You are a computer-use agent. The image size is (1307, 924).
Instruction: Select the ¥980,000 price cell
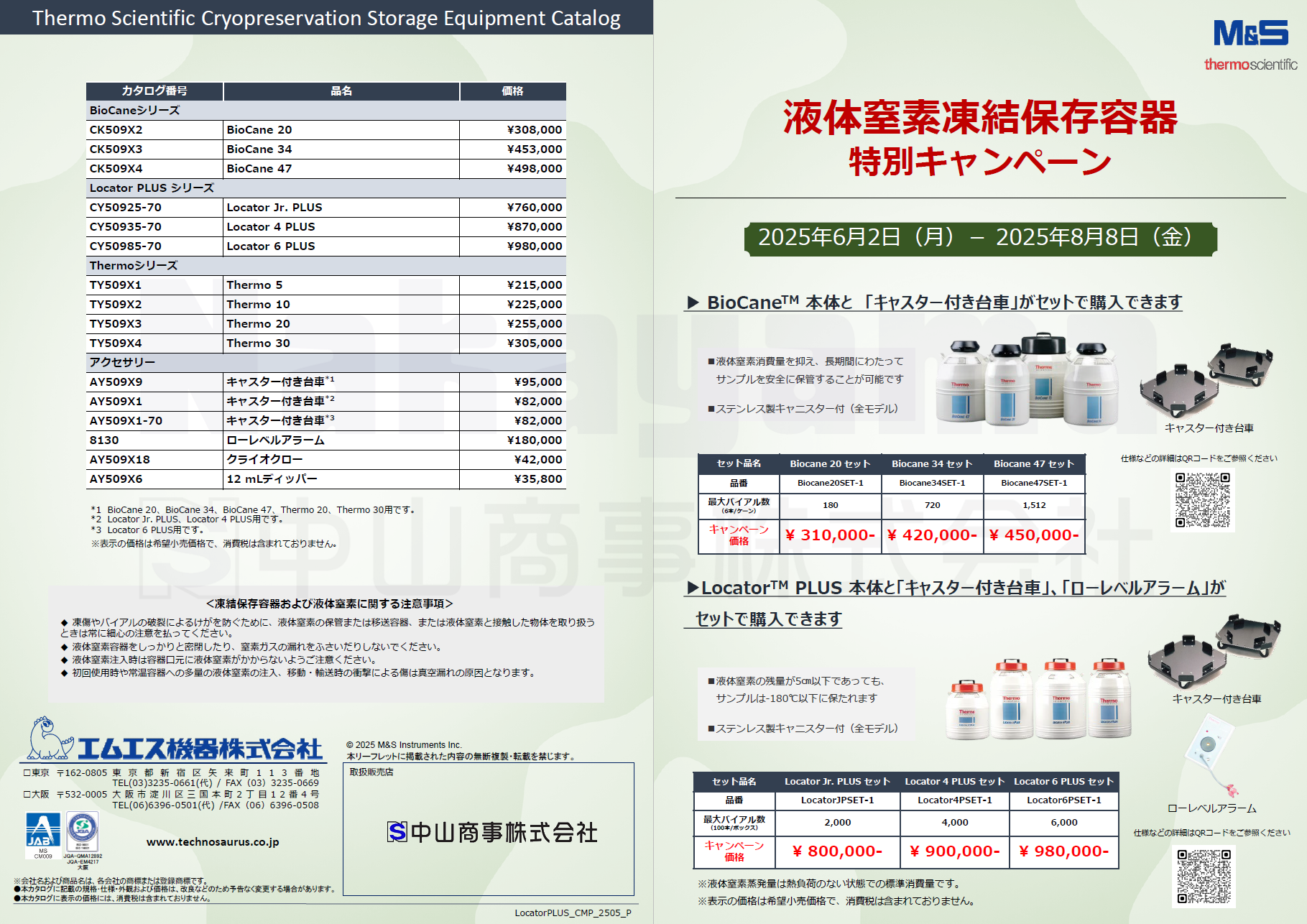513,246
